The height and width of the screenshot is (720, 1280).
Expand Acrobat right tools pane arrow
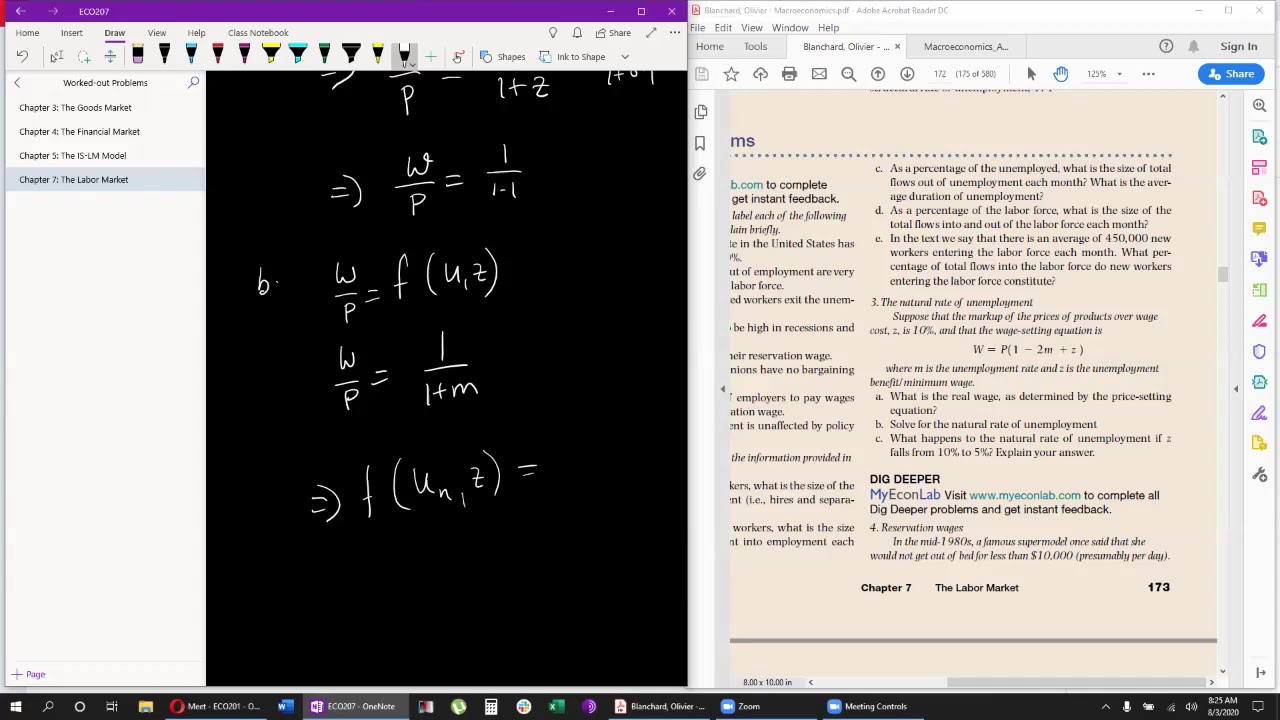click(1236, 389)
